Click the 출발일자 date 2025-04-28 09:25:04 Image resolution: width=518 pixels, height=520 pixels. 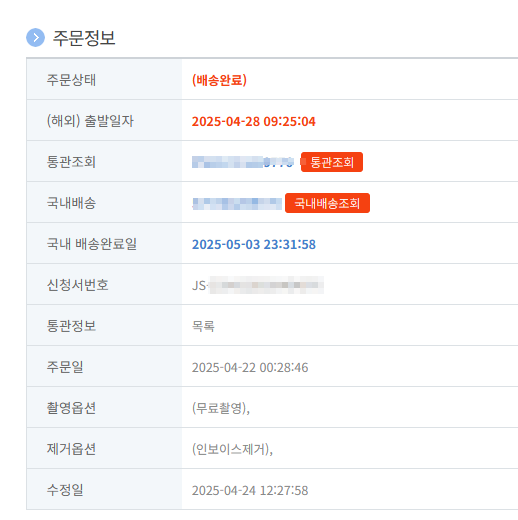pos(254,121)
